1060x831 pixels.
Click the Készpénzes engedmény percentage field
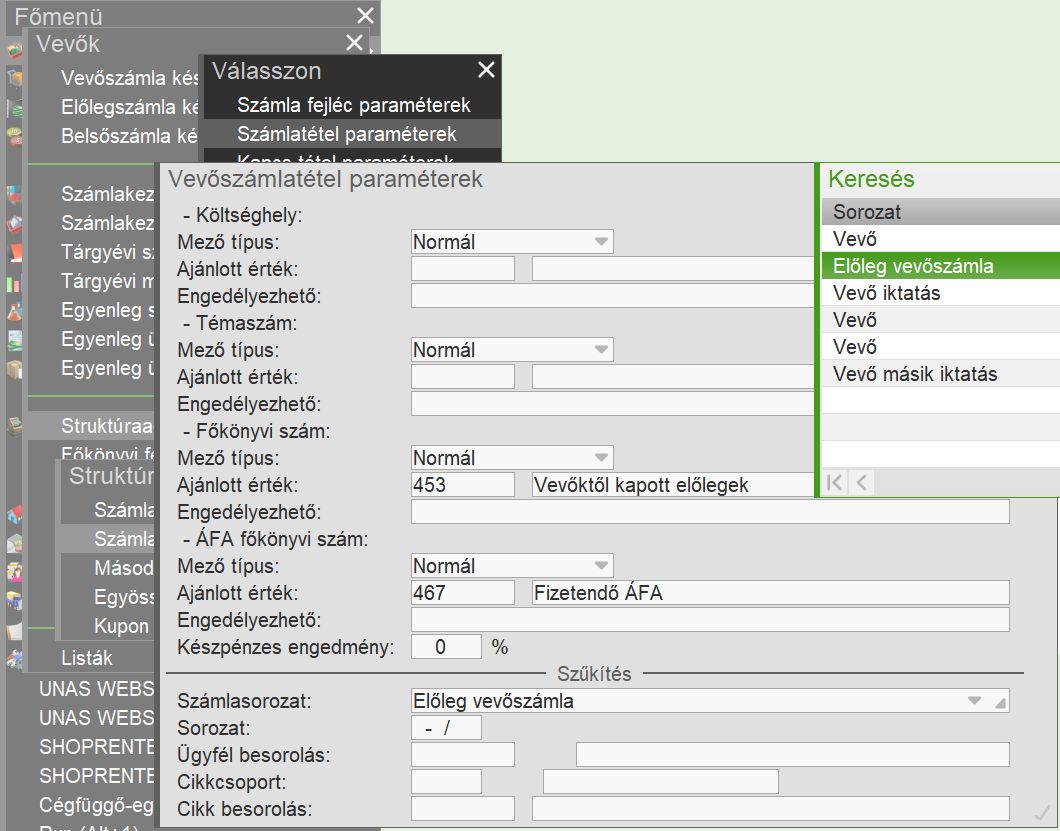(446, 647)
